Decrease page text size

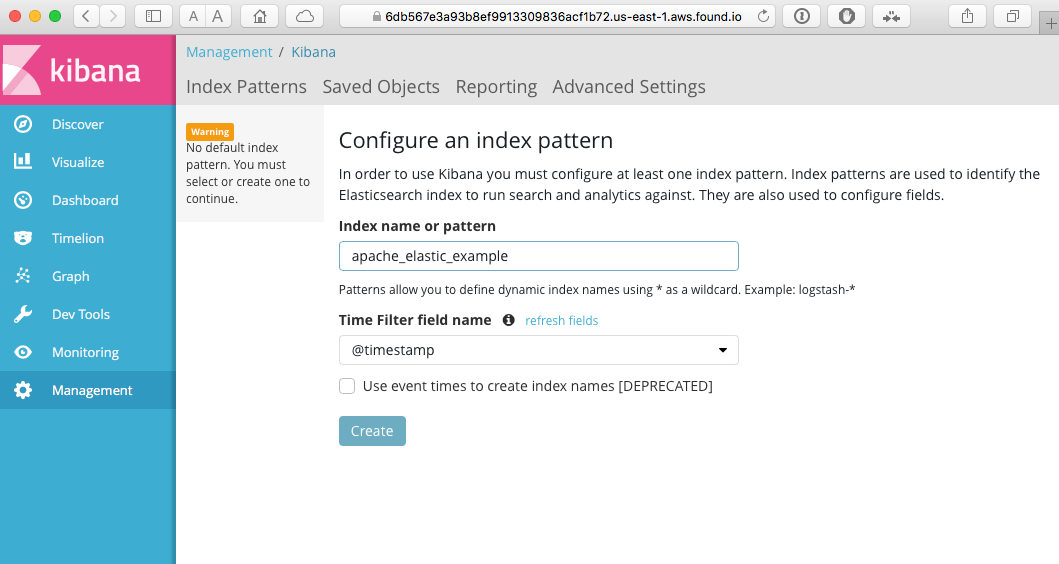click(x=193, y=16)
